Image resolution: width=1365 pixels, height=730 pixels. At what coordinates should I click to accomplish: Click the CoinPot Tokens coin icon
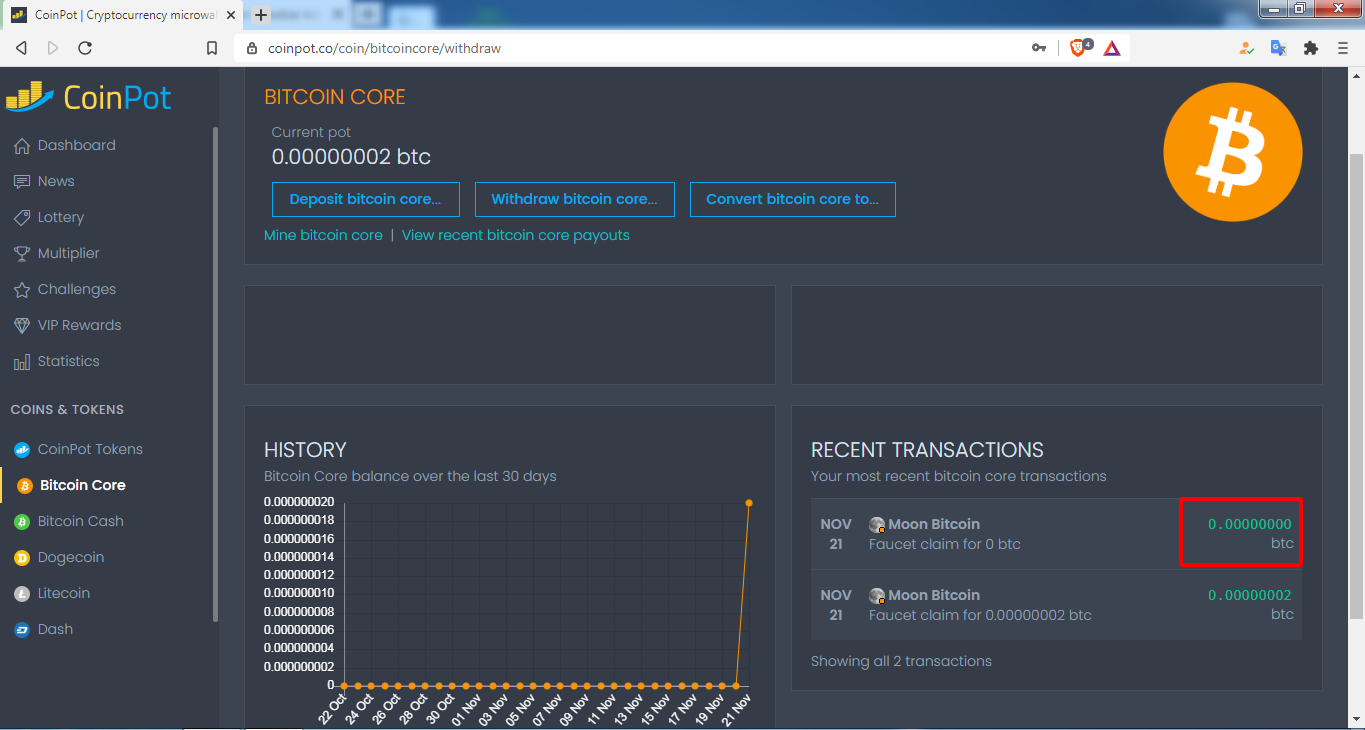pyautogui.click(x=21, y=450)
